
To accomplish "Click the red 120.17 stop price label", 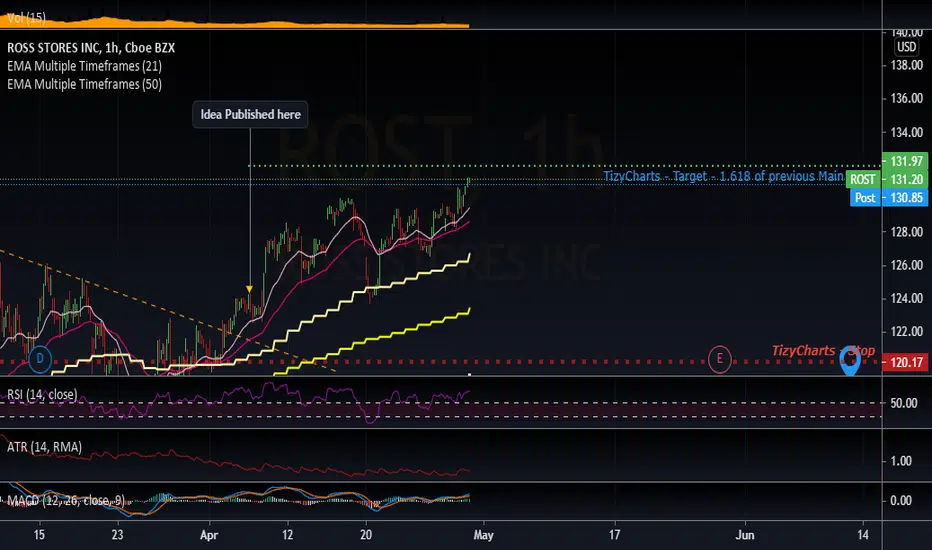I will coord(904,362).
